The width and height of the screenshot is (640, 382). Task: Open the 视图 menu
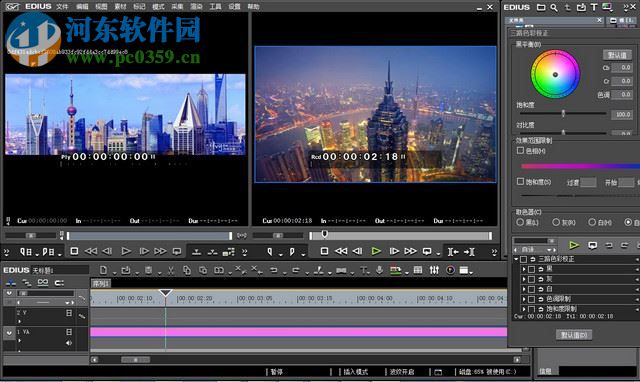pyautogui.click(x=101, y=7)
